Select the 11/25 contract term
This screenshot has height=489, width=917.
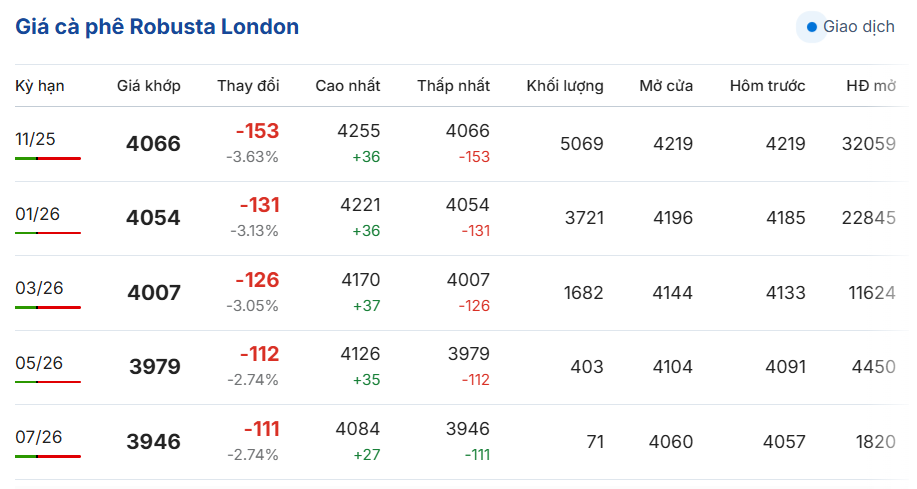click(35, 139)
